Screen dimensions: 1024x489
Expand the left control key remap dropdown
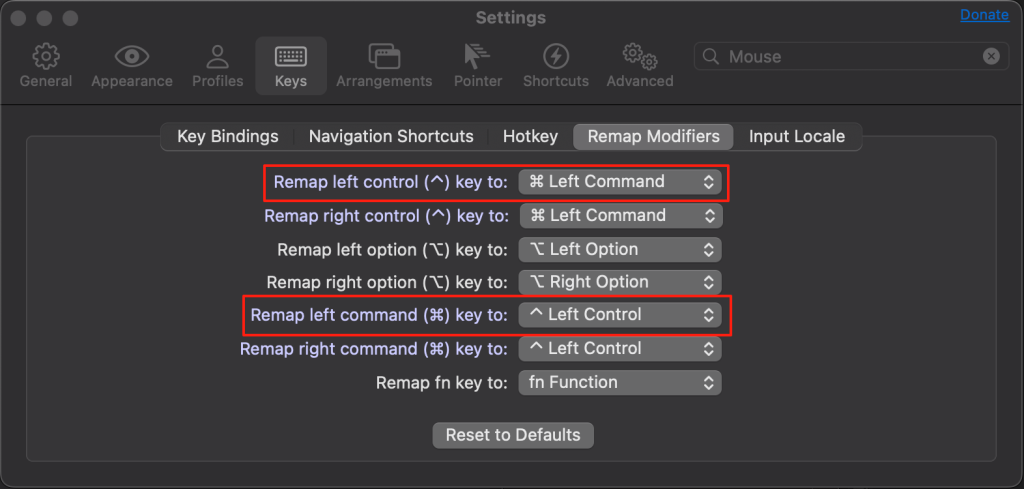pos(620,182)
